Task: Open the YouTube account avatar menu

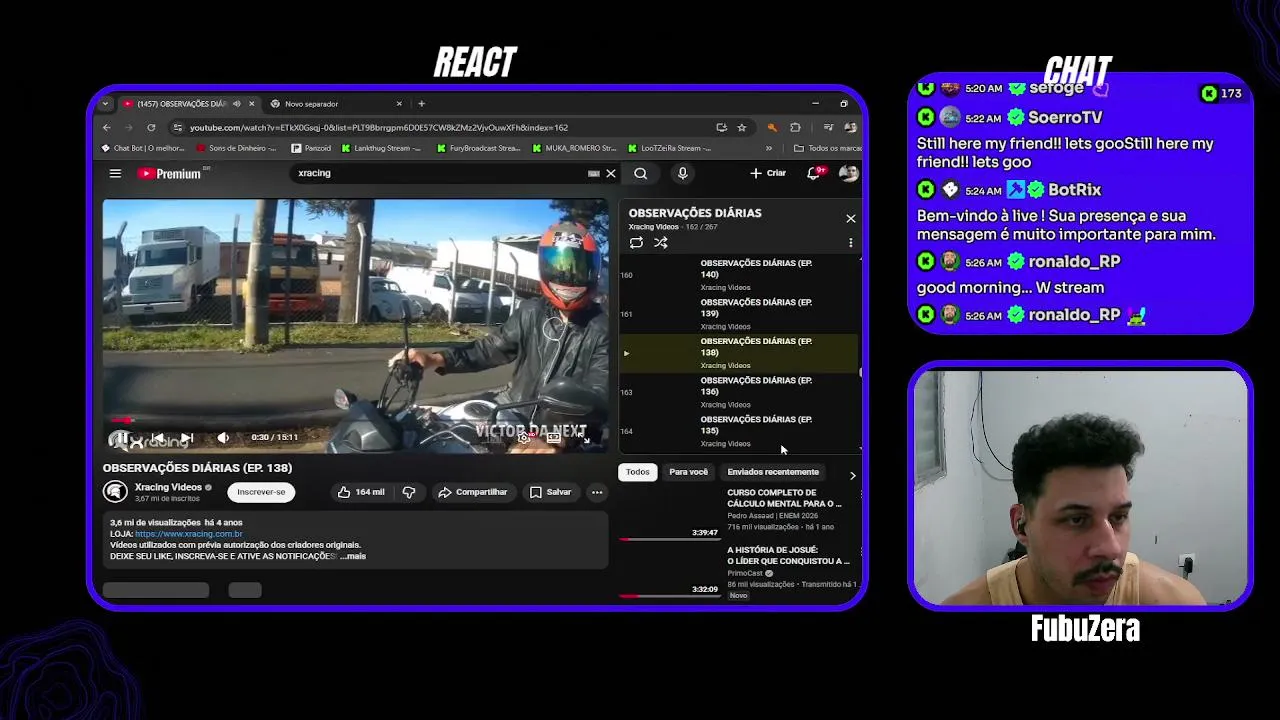Action: (x=849, y=173)
